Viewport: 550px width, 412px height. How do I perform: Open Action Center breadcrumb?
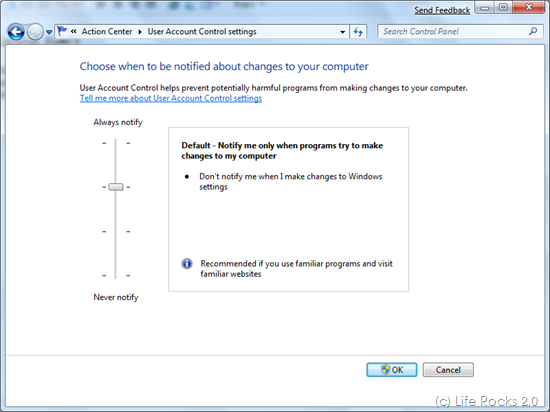pyautogui.click(x=107, y=32)
